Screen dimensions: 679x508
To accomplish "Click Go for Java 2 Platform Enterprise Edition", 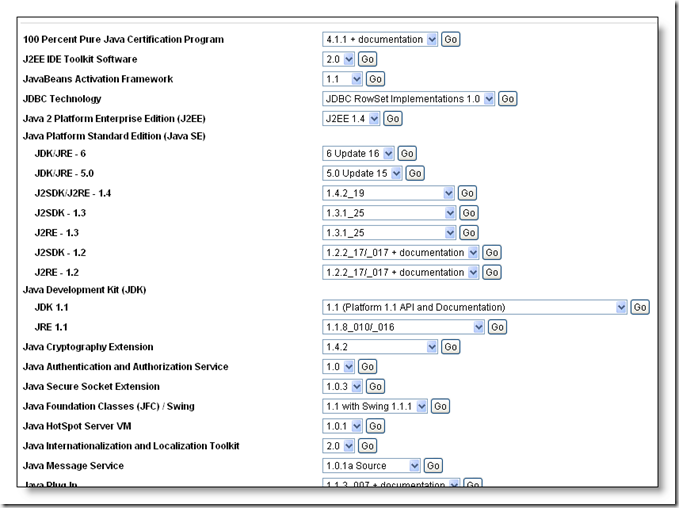I will tap(393, 119).
